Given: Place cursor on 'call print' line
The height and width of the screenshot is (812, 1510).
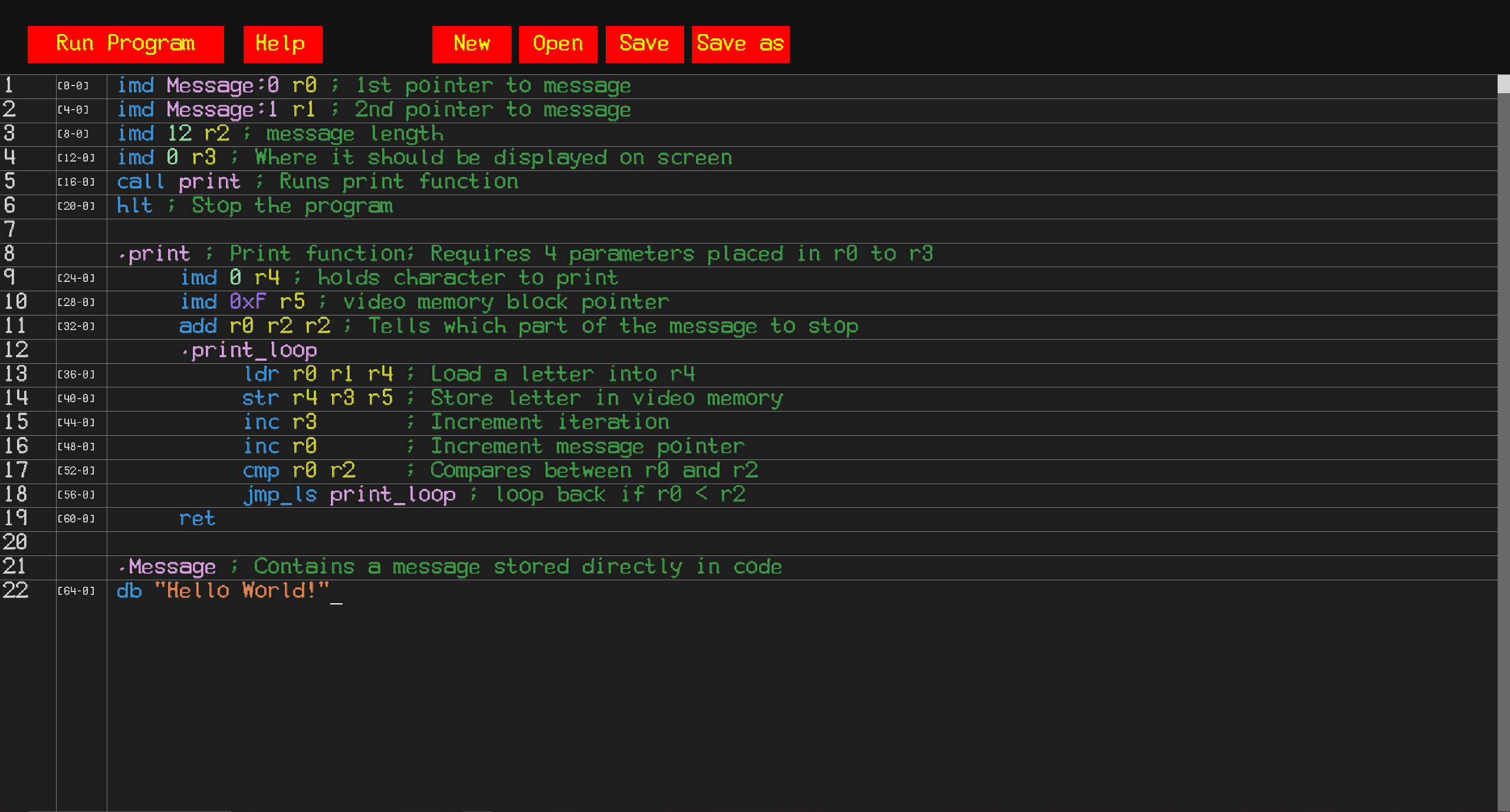Looking at the screenshot, I should pos(179,182).
